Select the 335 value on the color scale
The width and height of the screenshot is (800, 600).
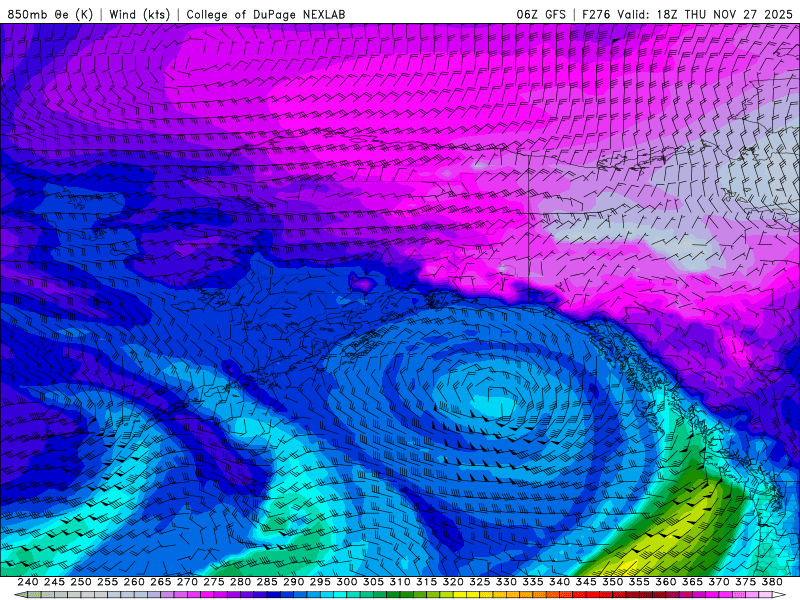[533, 582]
